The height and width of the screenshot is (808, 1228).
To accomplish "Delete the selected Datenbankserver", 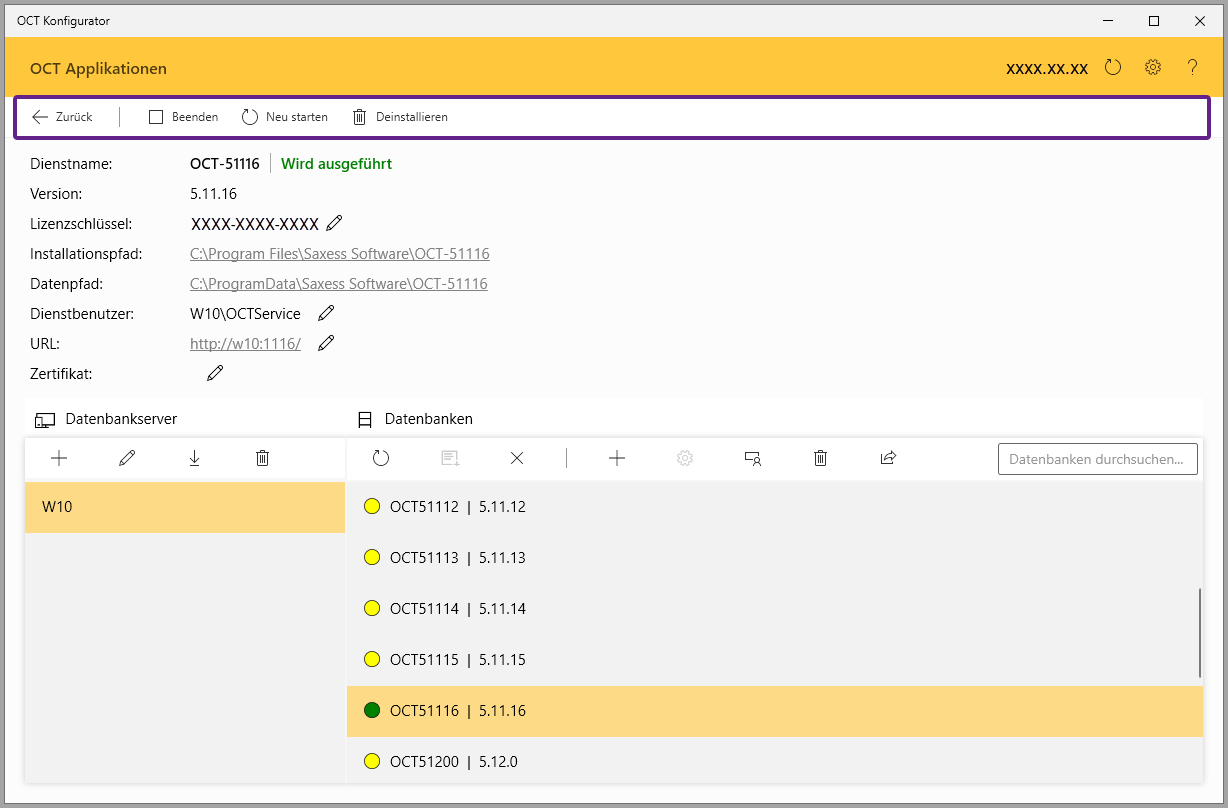I will click(x=262, y=458).
